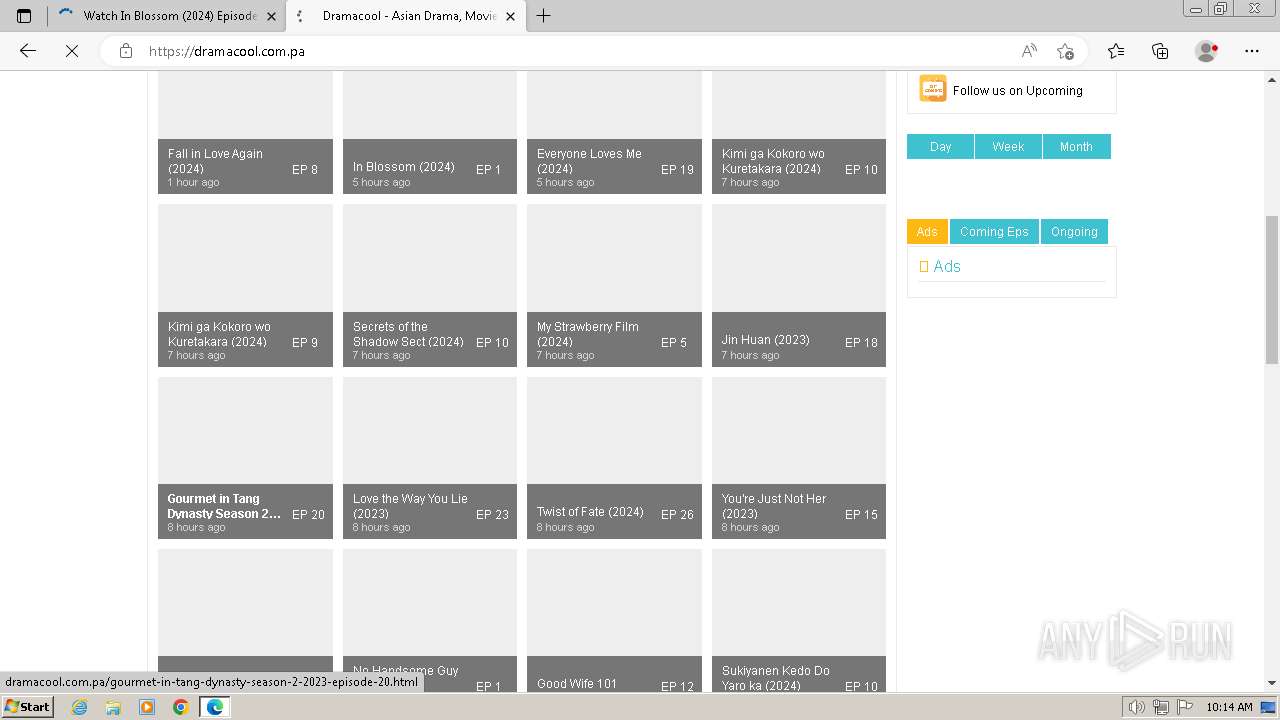Open Kimi ga Kokoro wo Kuretakara EP 9

click(x=245, y=285)
